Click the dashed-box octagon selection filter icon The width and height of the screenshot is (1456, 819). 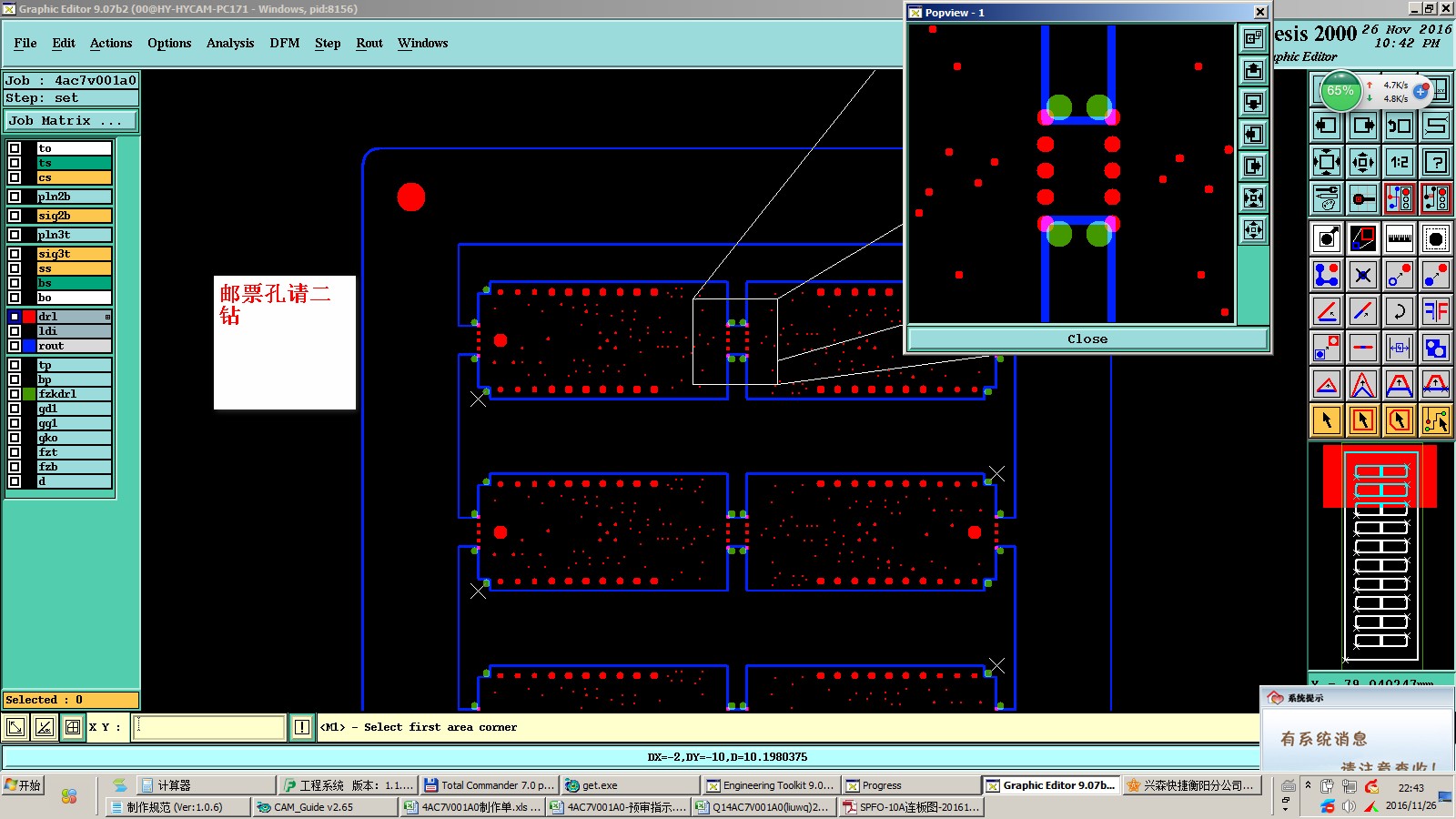[1436, 238]
